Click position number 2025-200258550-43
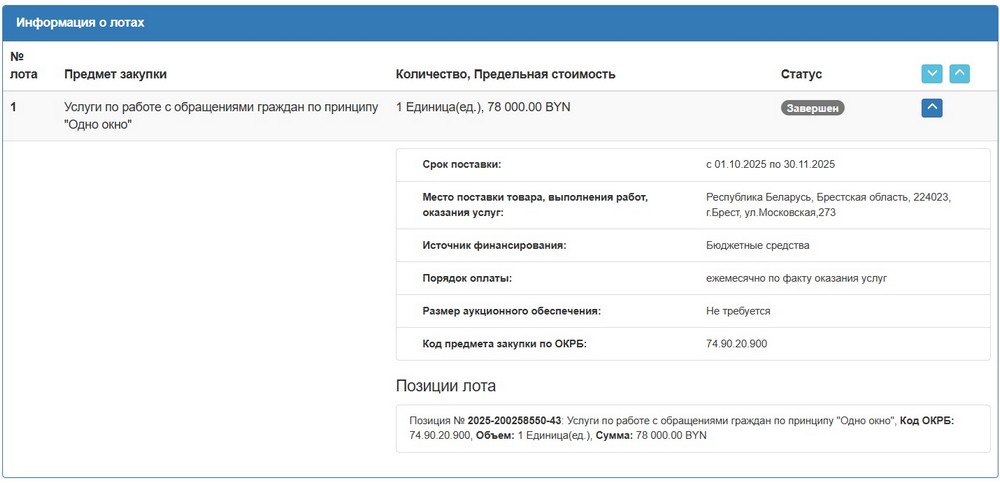The width and height of the screenshot is (1000, 483). coord(514,421)
